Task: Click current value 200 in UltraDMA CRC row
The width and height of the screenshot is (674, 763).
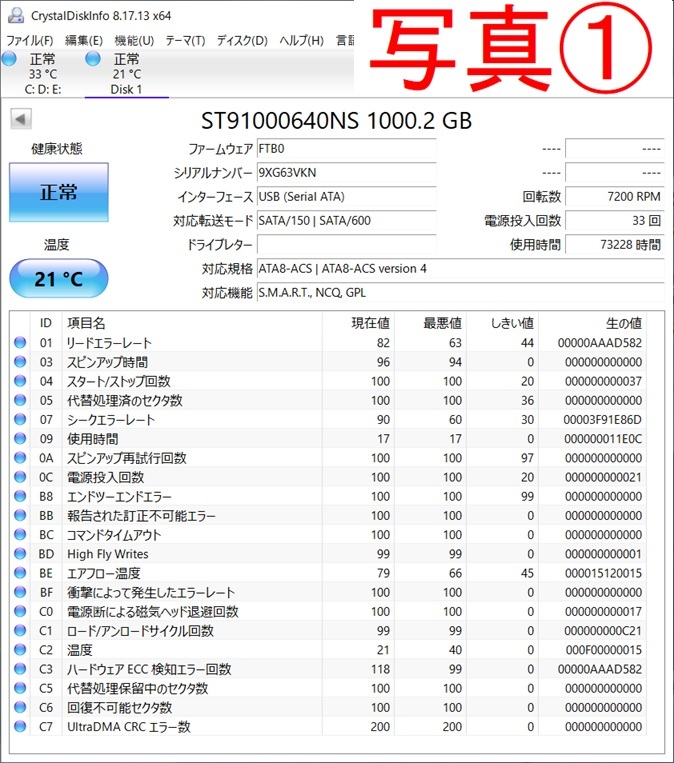Action: point(380,727)
